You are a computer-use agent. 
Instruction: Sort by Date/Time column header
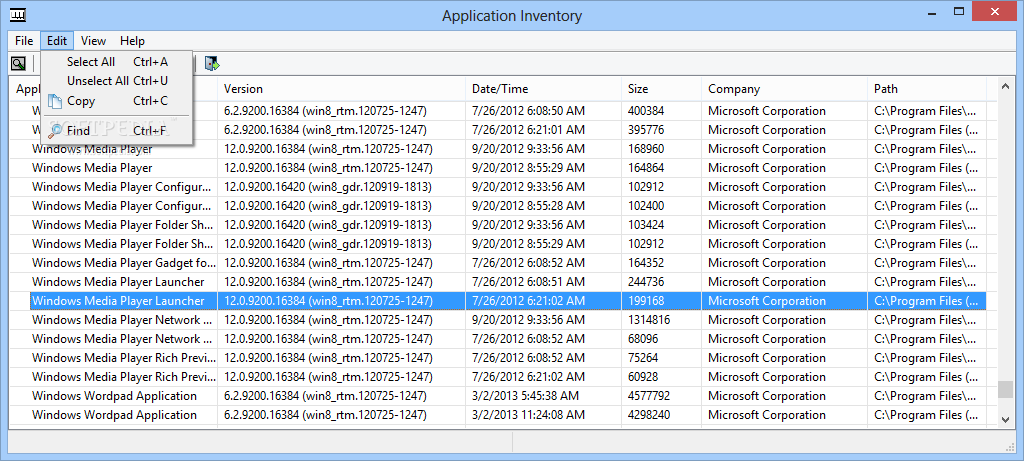(544, 89)
